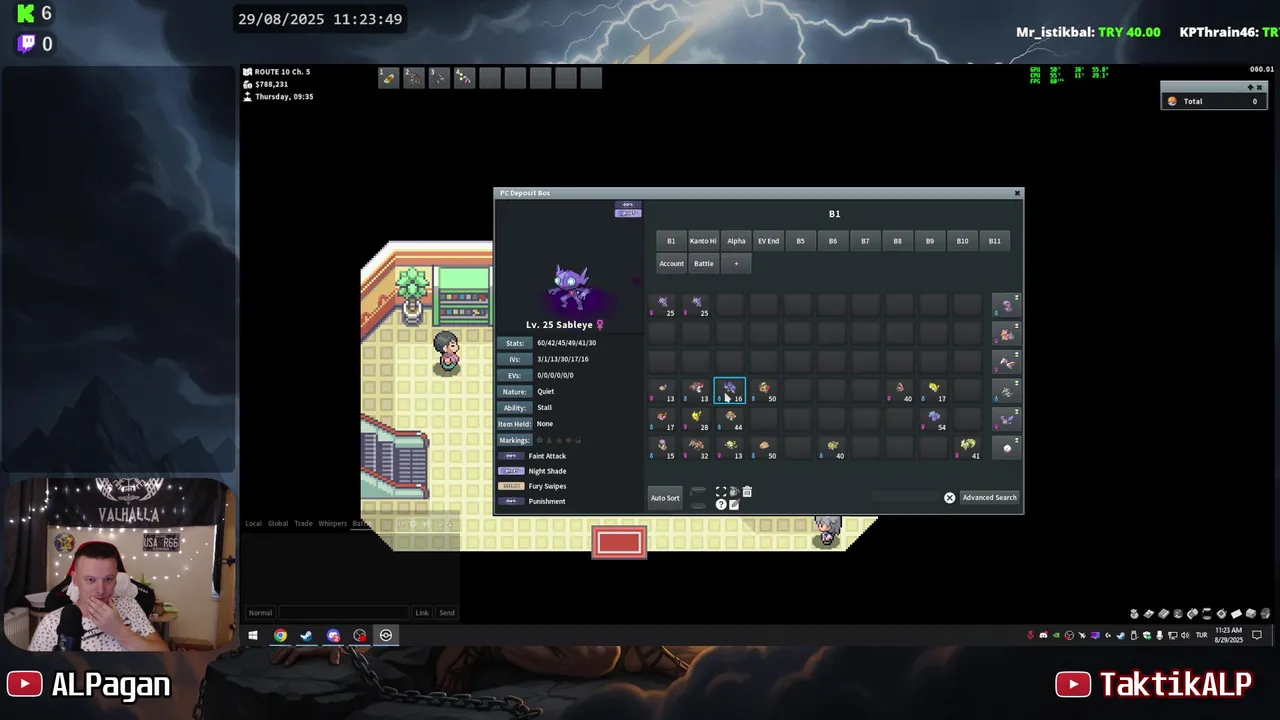The image size is (1280, 720).
Task: Clear the search field with X icon
Action: click(x=950, y=497)
